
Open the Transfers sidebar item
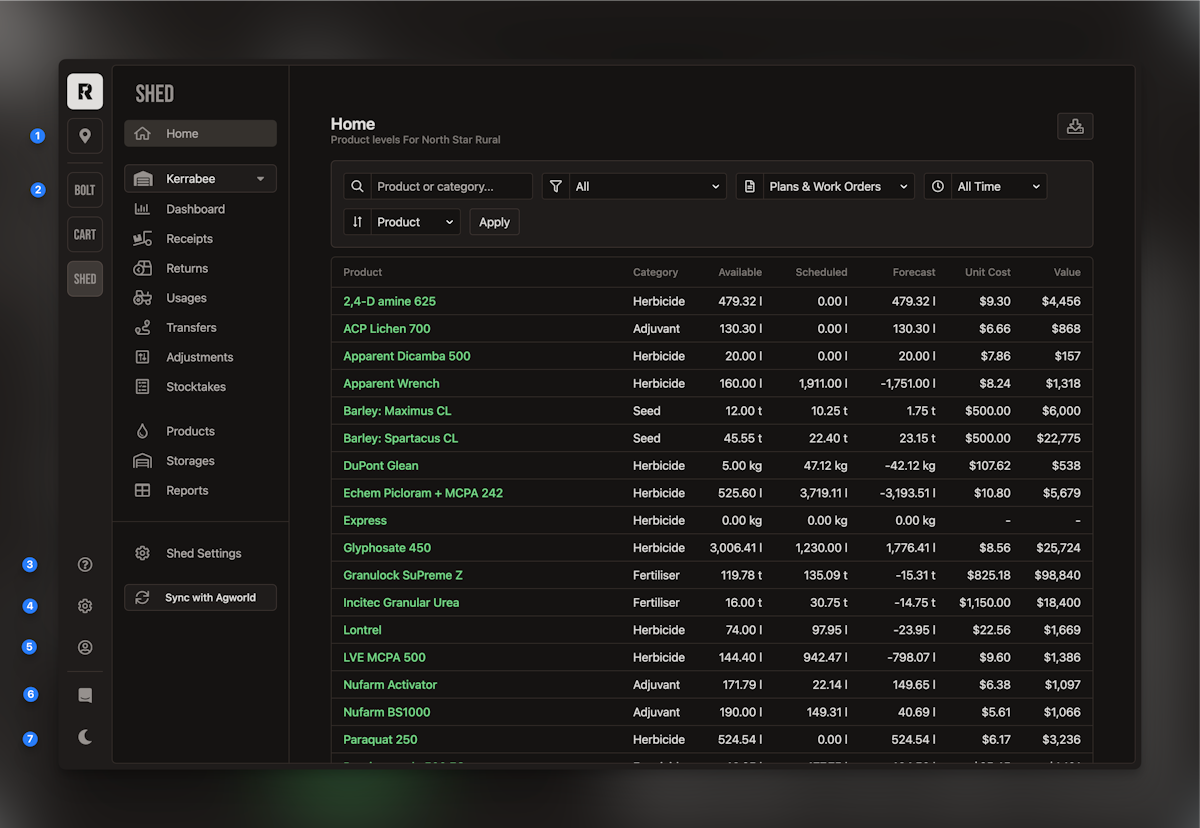[191, 328]
